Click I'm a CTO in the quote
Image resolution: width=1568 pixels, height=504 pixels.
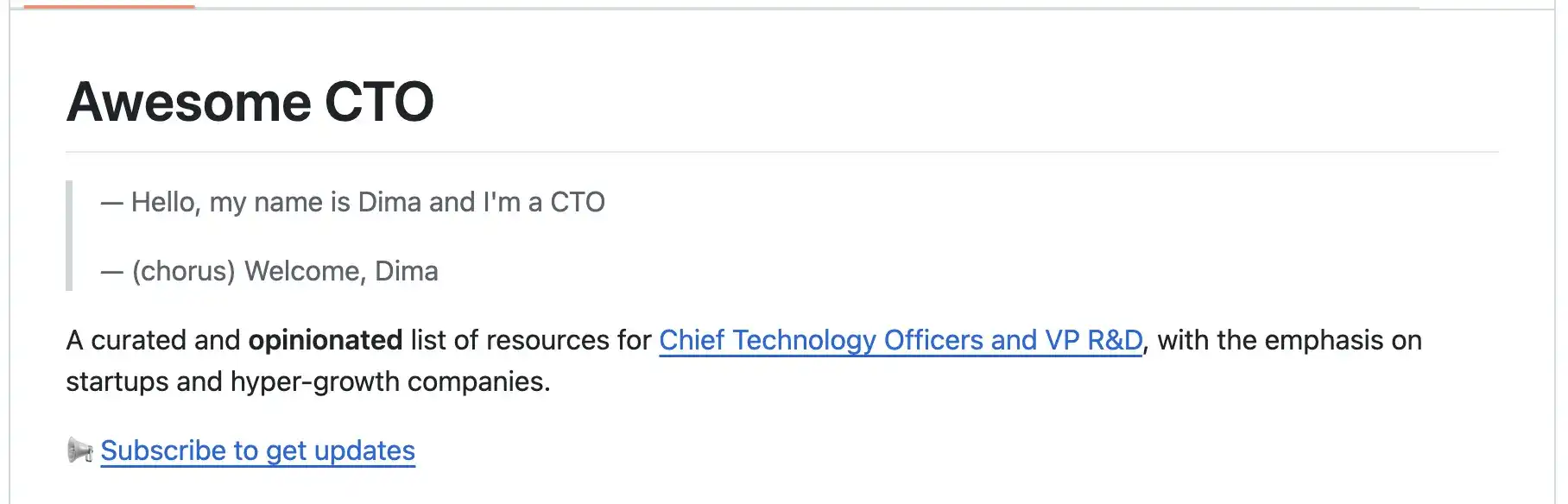point(544,202)
